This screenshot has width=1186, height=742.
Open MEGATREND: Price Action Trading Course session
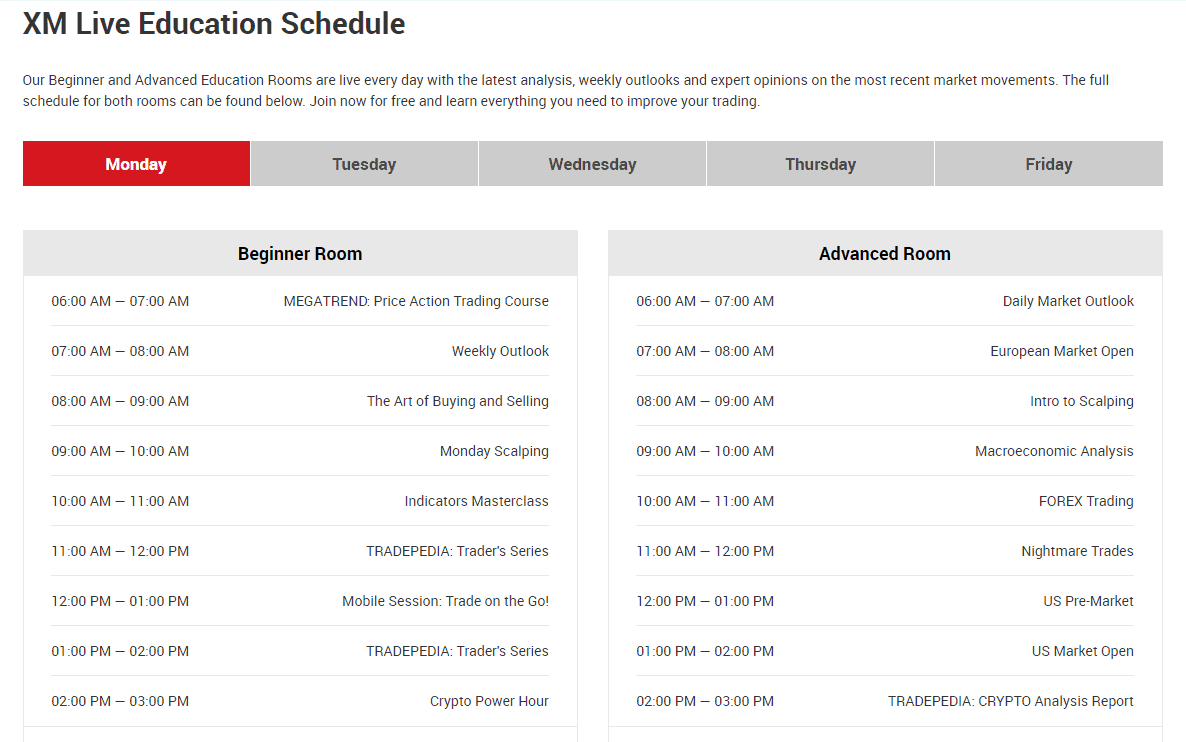(416, 301)
